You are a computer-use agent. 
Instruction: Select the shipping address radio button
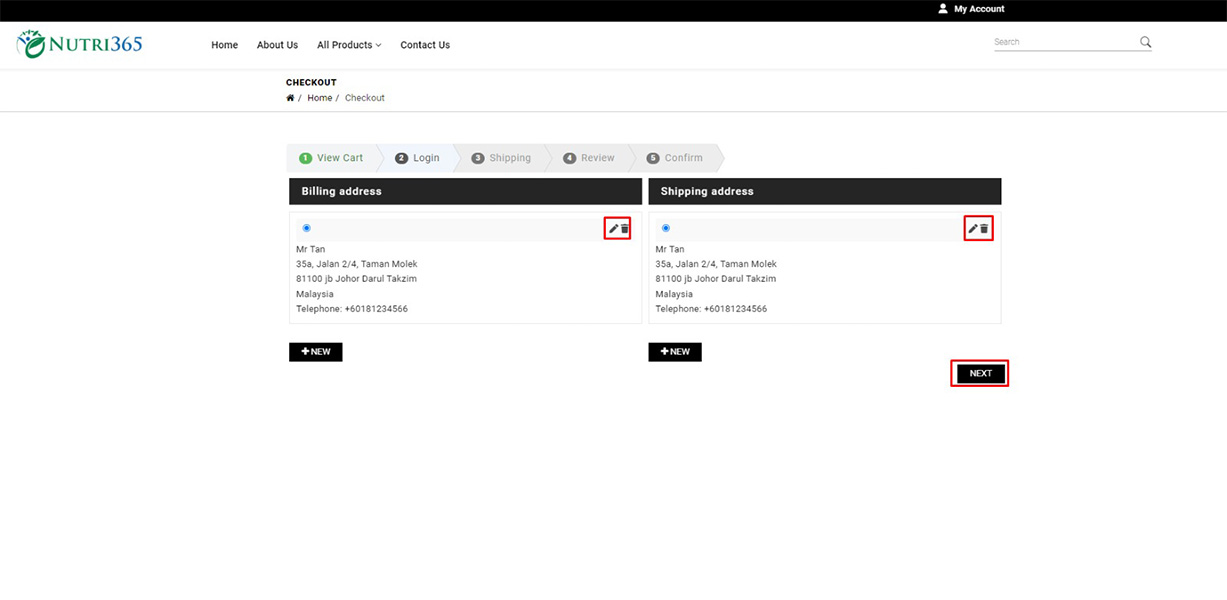click(666, 228)
